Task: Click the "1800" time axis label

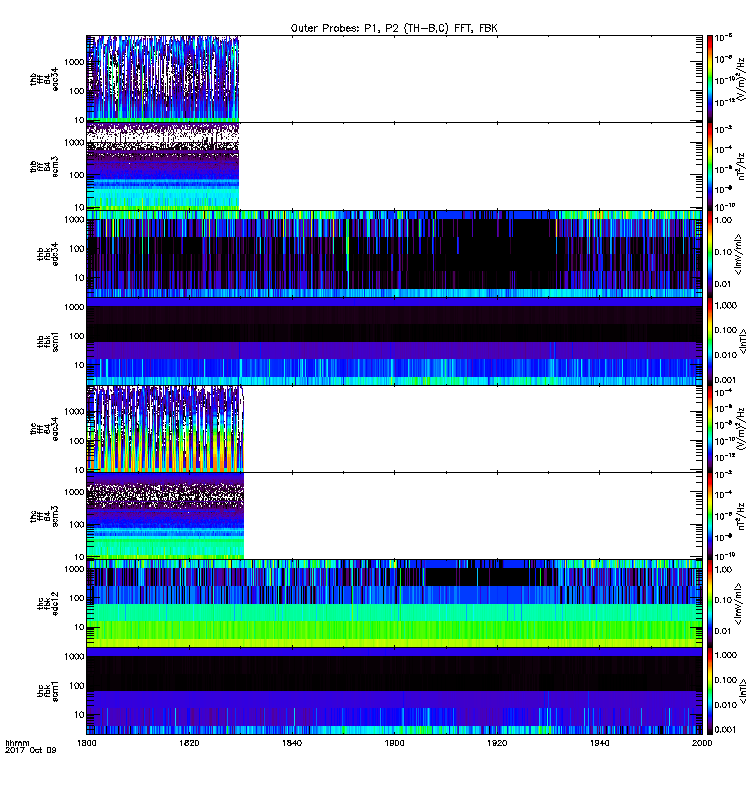Action: coord(86,743)
